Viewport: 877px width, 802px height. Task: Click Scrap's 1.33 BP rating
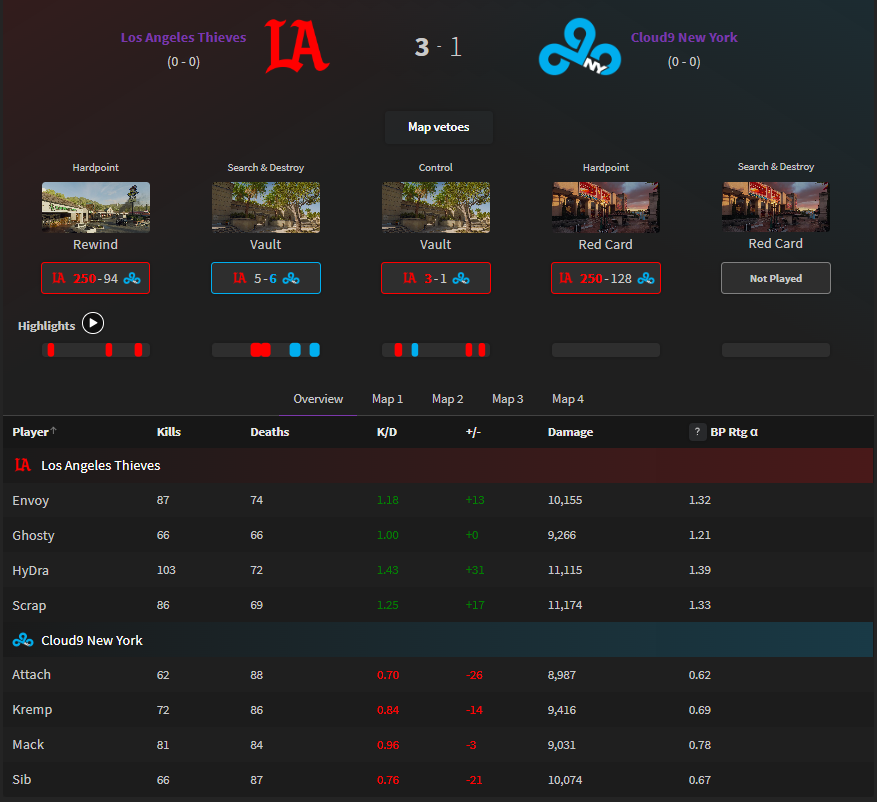tap(700, 605)
